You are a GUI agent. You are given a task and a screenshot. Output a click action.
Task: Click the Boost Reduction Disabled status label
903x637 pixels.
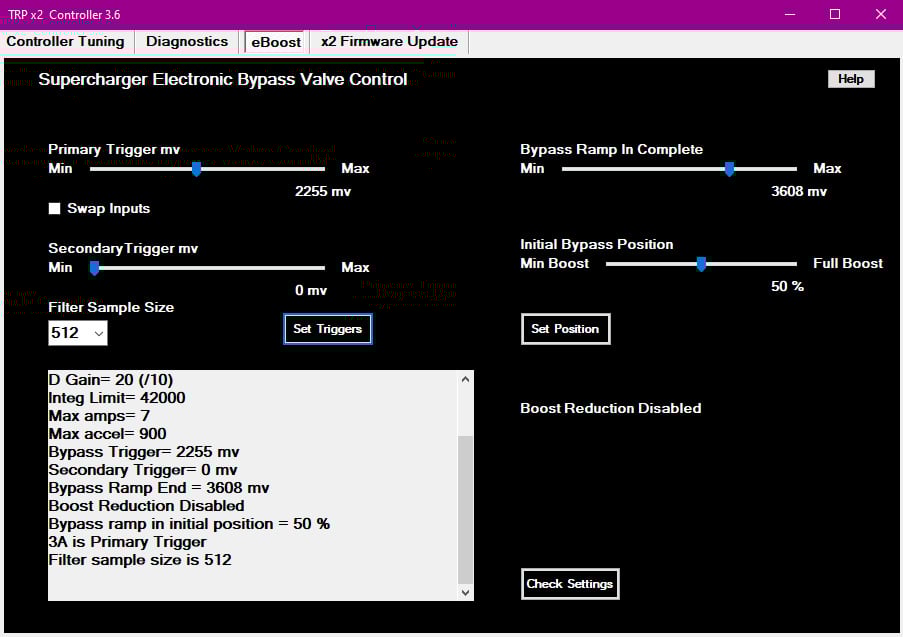(610, 408)
